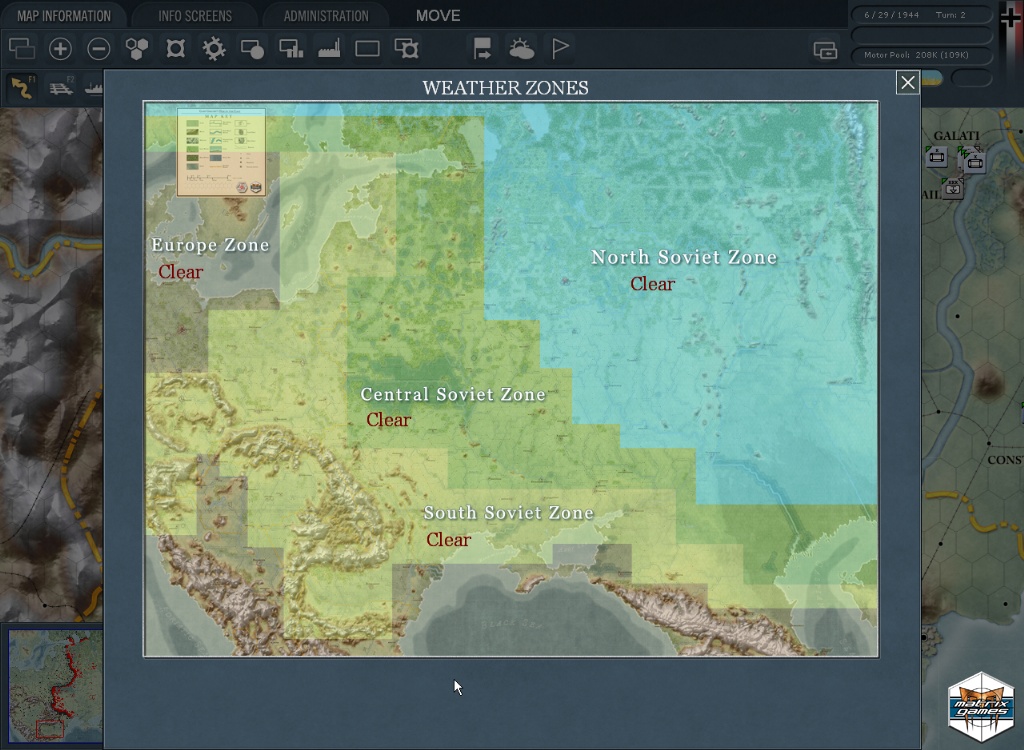
Task: Click the overlapping windows icon at top left
Action: [21, 48]
